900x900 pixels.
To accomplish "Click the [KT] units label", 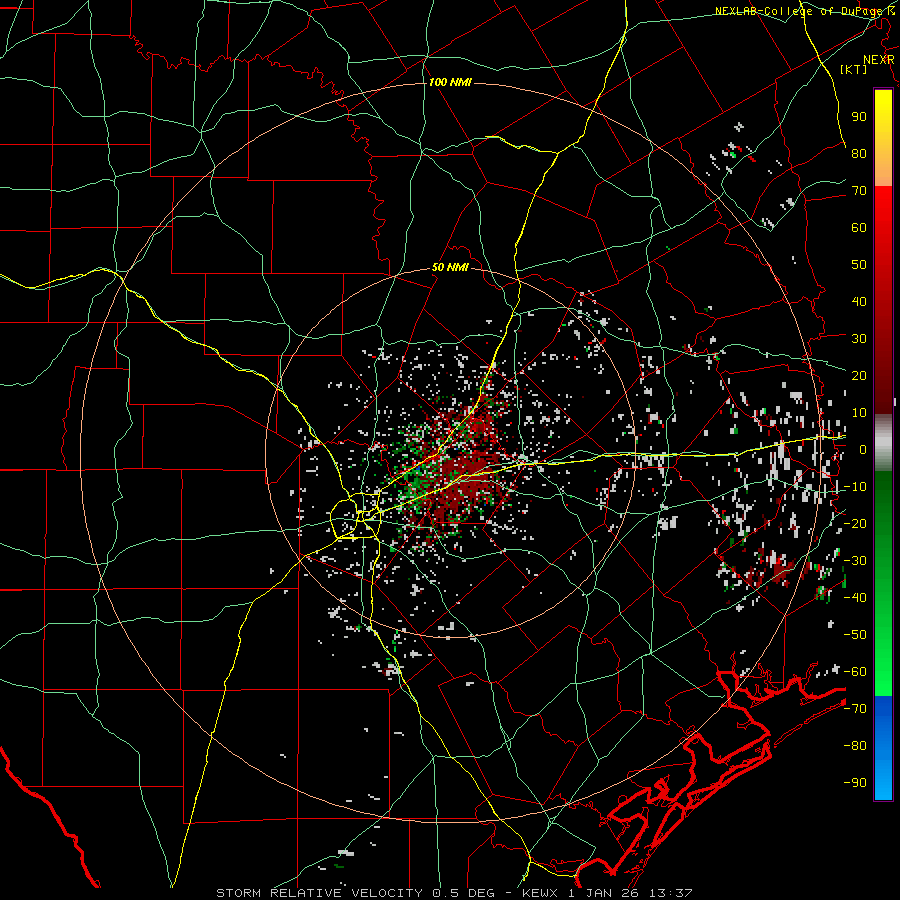I will (x=854, y=69).
